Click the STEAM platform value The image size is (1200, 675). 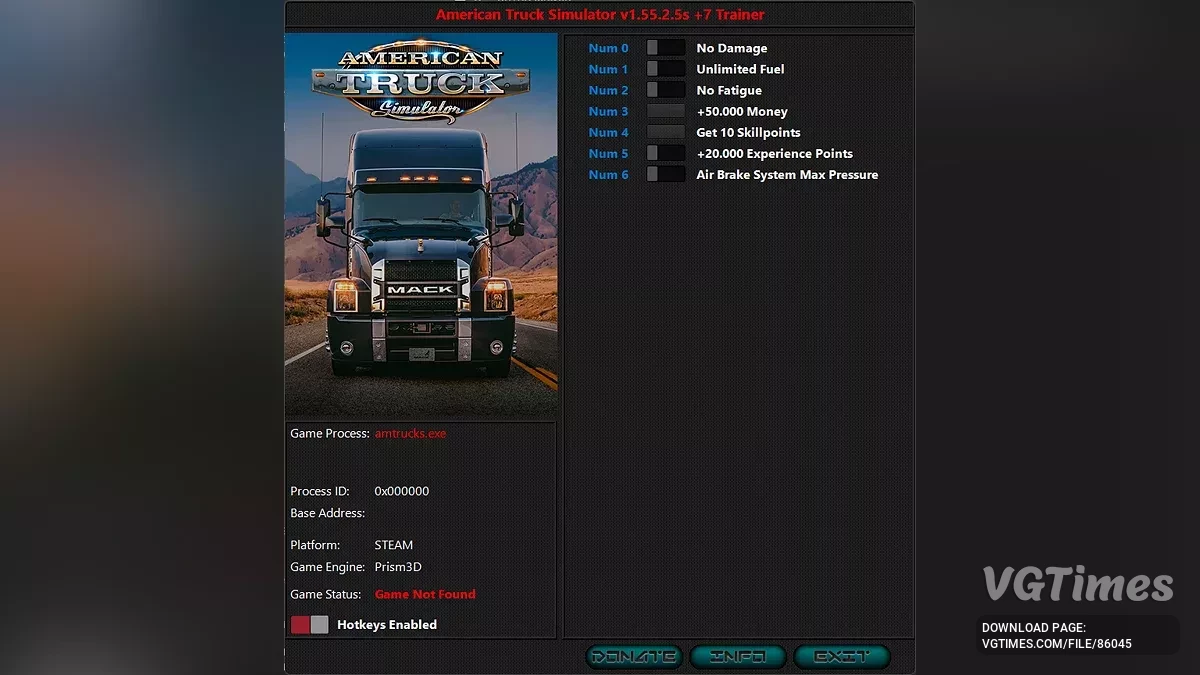click(x=394, y=545)
